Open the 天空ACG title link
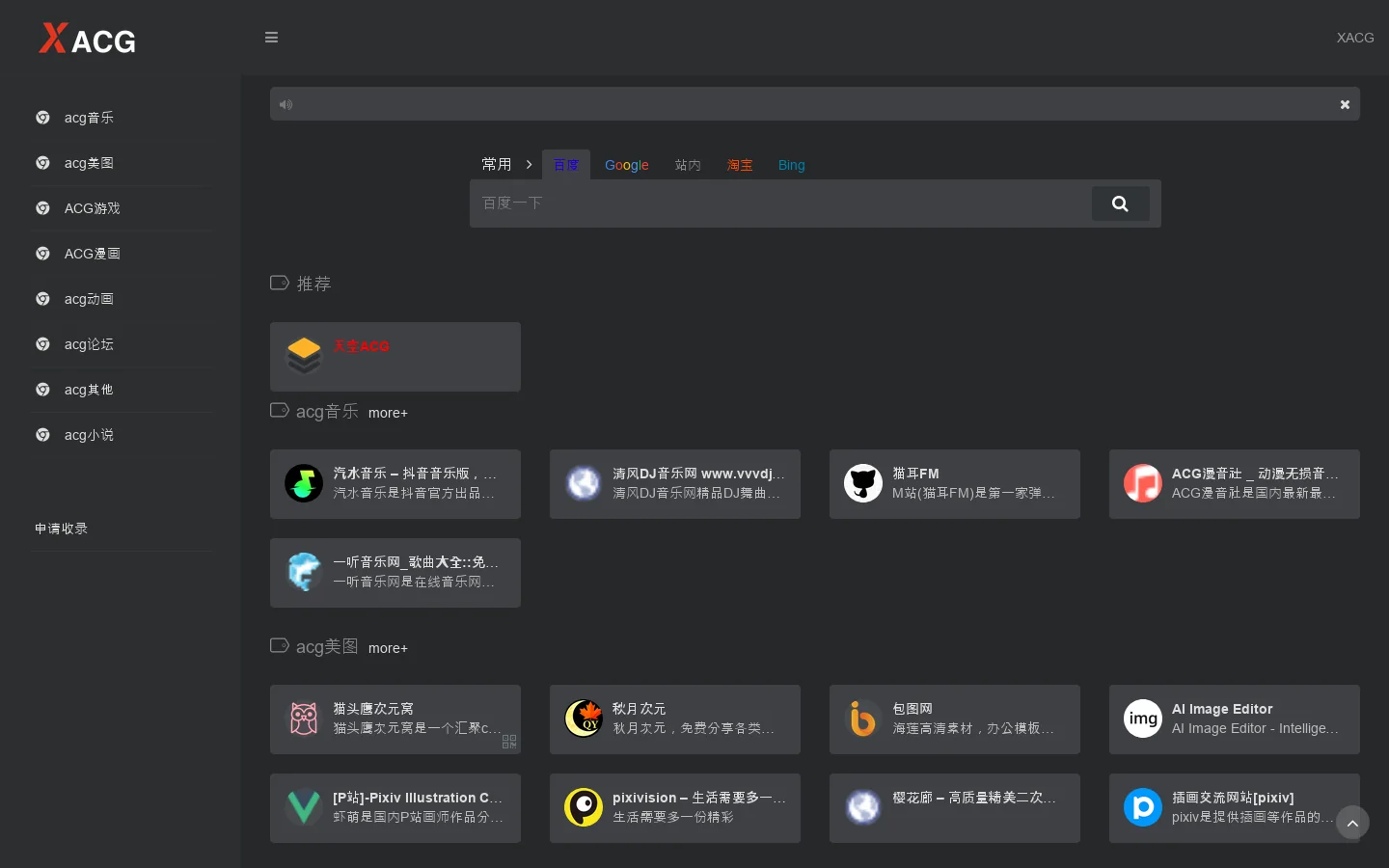Image resolution: width=1389 pixels, height=868 pixels. [361, 345]
